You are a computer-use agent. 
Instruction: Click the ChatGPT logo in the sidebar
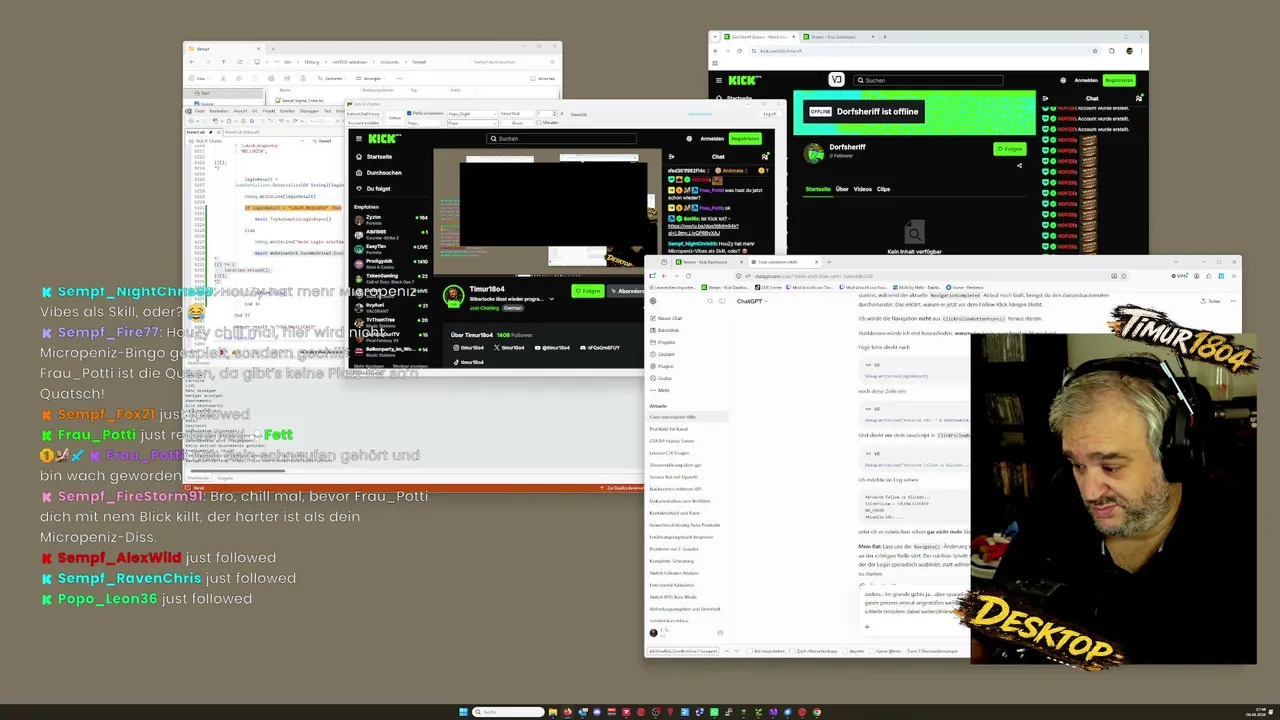pos(653,300)
